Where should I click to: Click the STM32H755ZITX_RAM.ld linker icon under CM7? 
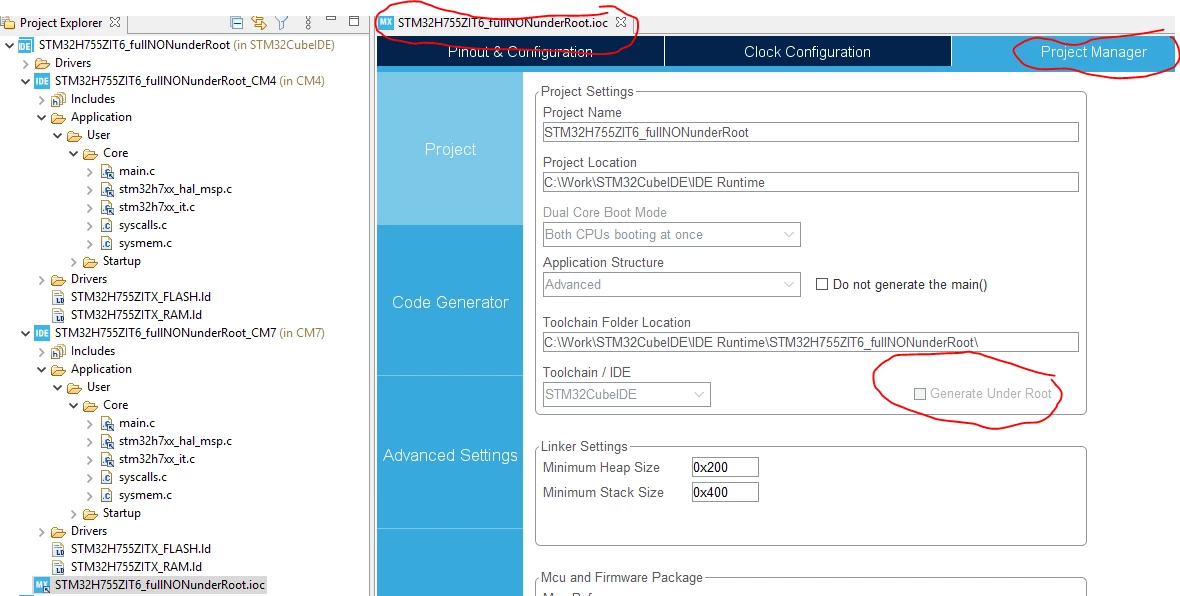point(59,567)
